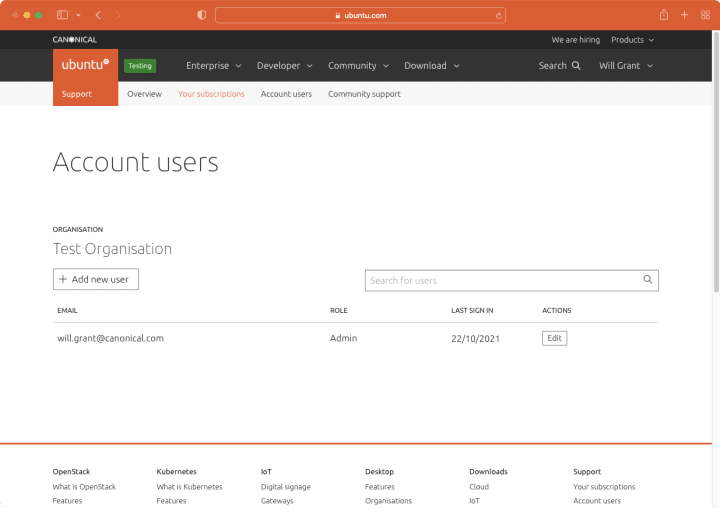Focus the Search for users field
This screenshot has width=720, height=508.
click(x=512, y=280)
